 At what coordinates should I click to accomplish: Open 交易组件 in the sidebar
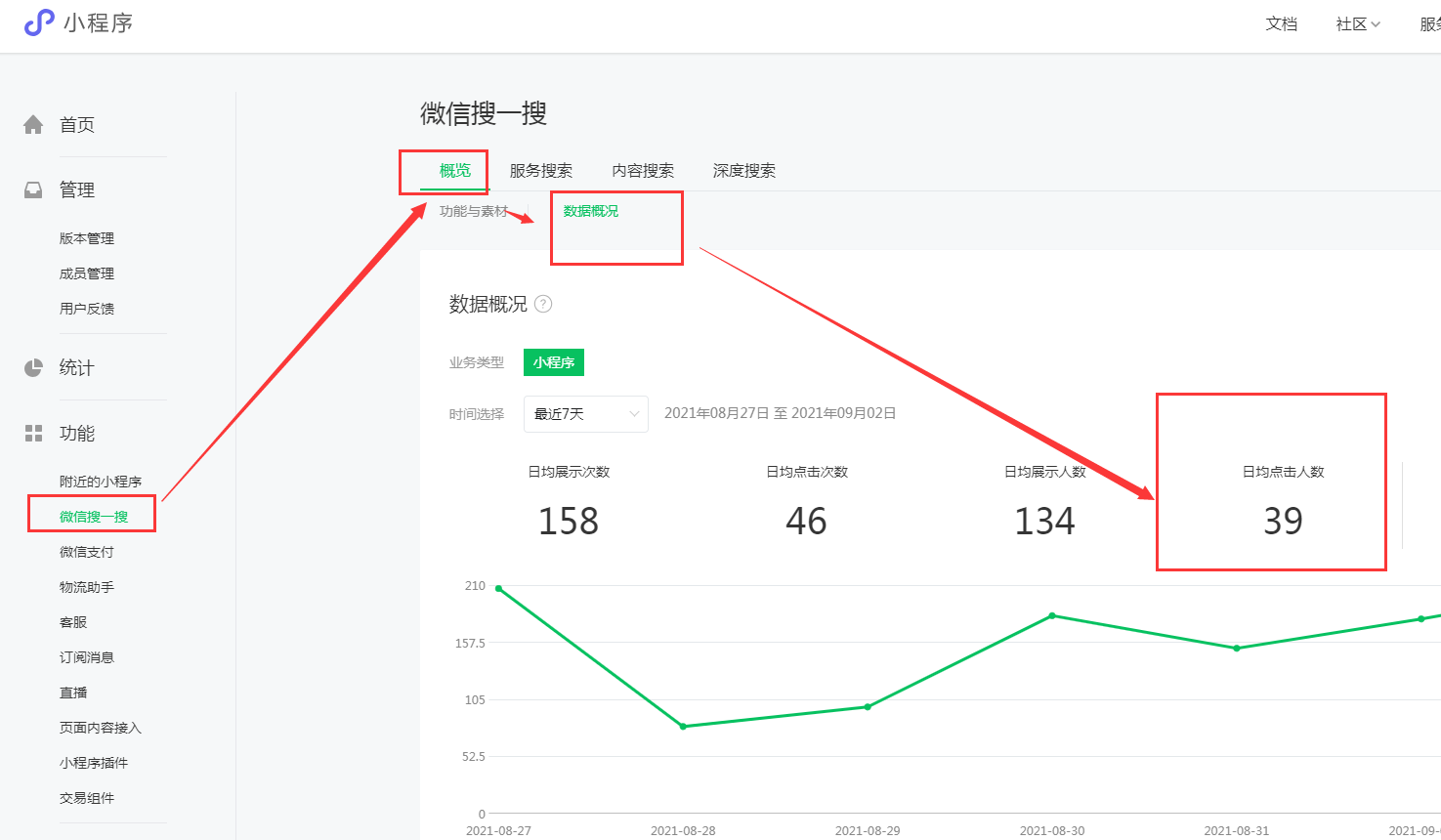tap(87, 798)
